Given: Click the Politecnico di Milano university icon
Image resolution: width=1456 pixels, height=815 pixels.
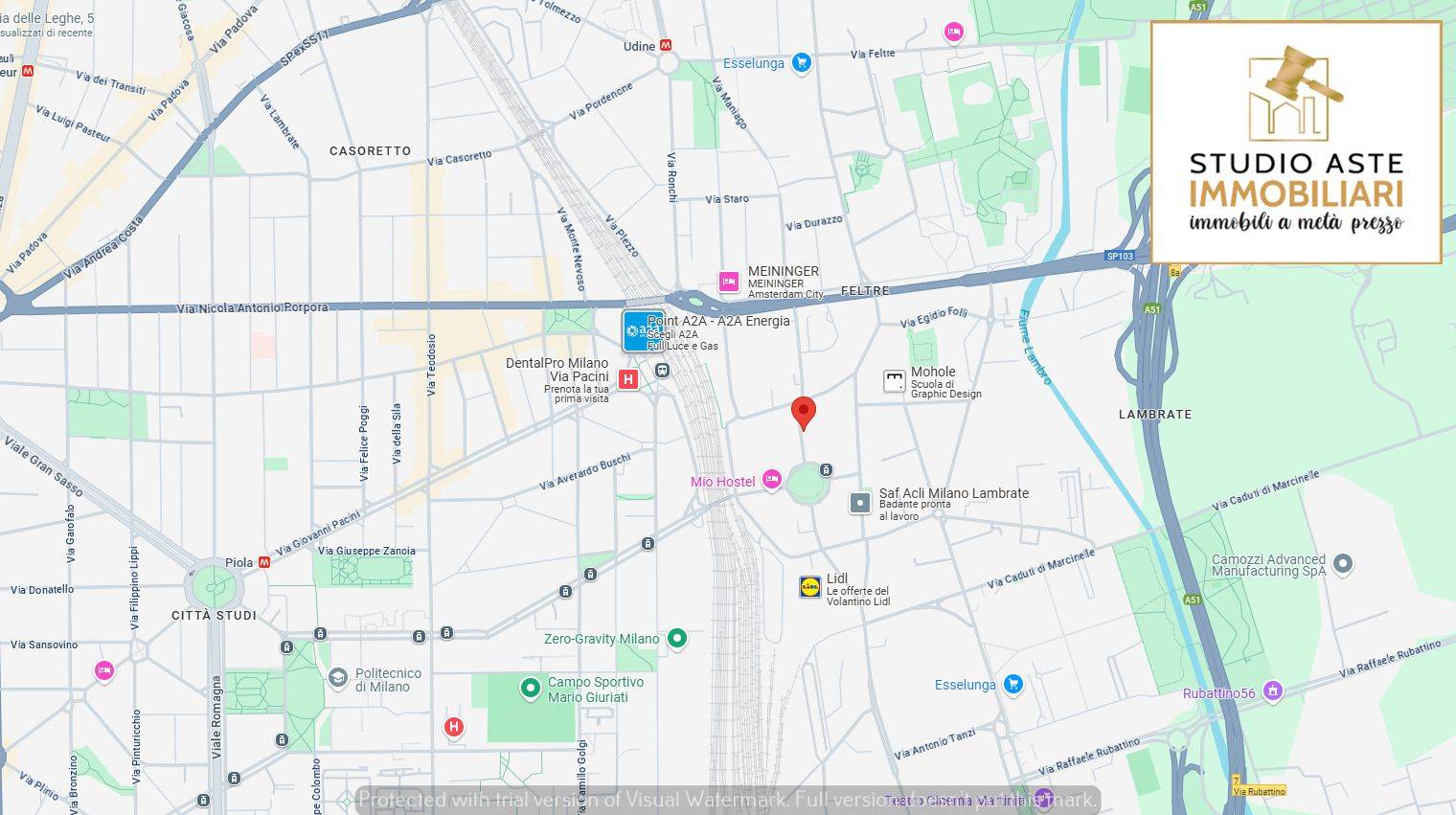Looking at the screenshot, I should pyautogui.click(x=337, y=679).
